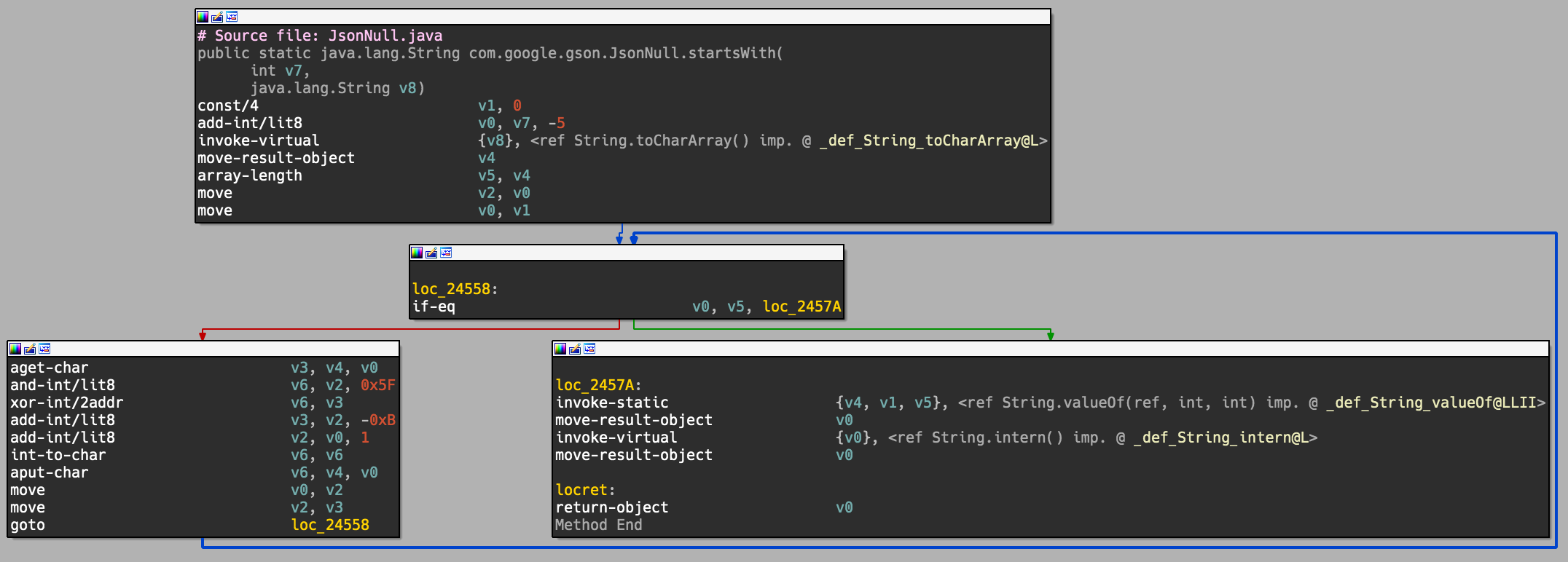This screenshot has width=1568, height=562.
Task: Set node color for the if-eq node
Action: [x=417, y=253]
